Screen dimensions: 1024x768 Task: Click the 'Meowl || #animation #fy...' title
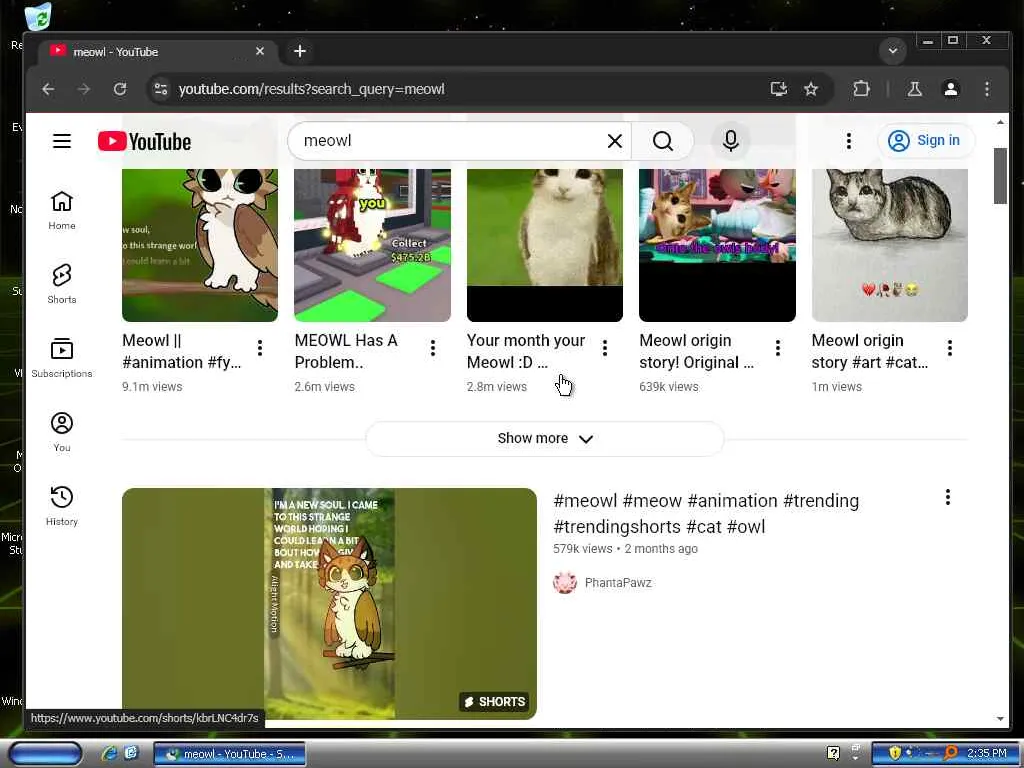[x=182, y=351]
